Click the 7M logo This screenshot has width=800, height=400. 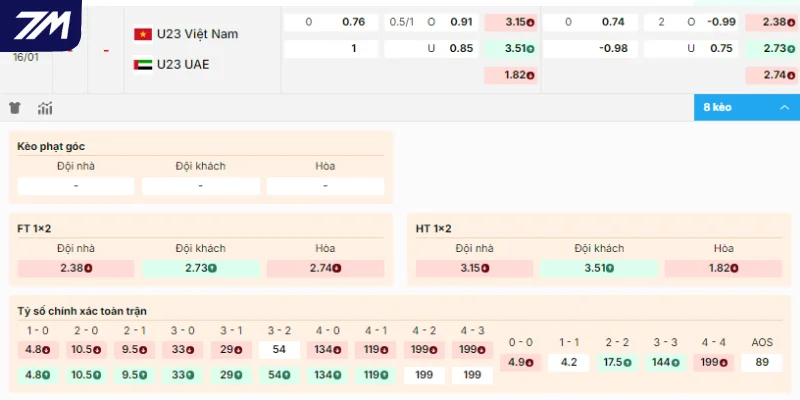pyautogui.click(x=40, y=27)
